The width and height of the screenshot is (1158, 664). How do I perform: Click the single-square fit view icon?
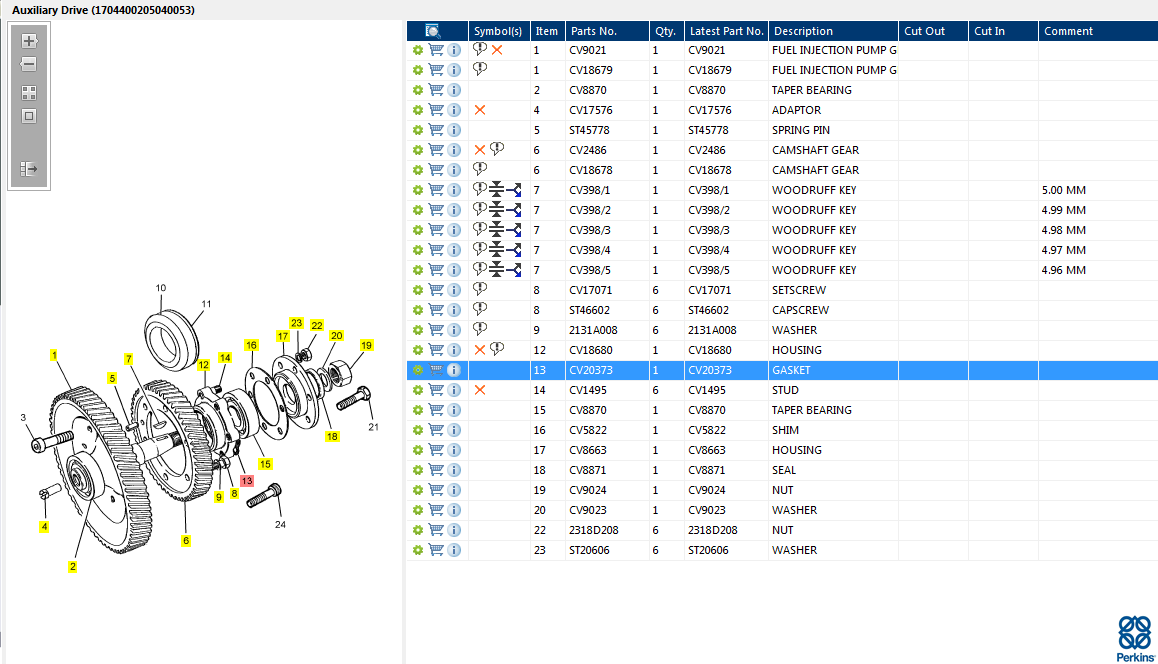pyautogui.click(x=29, y=116)
